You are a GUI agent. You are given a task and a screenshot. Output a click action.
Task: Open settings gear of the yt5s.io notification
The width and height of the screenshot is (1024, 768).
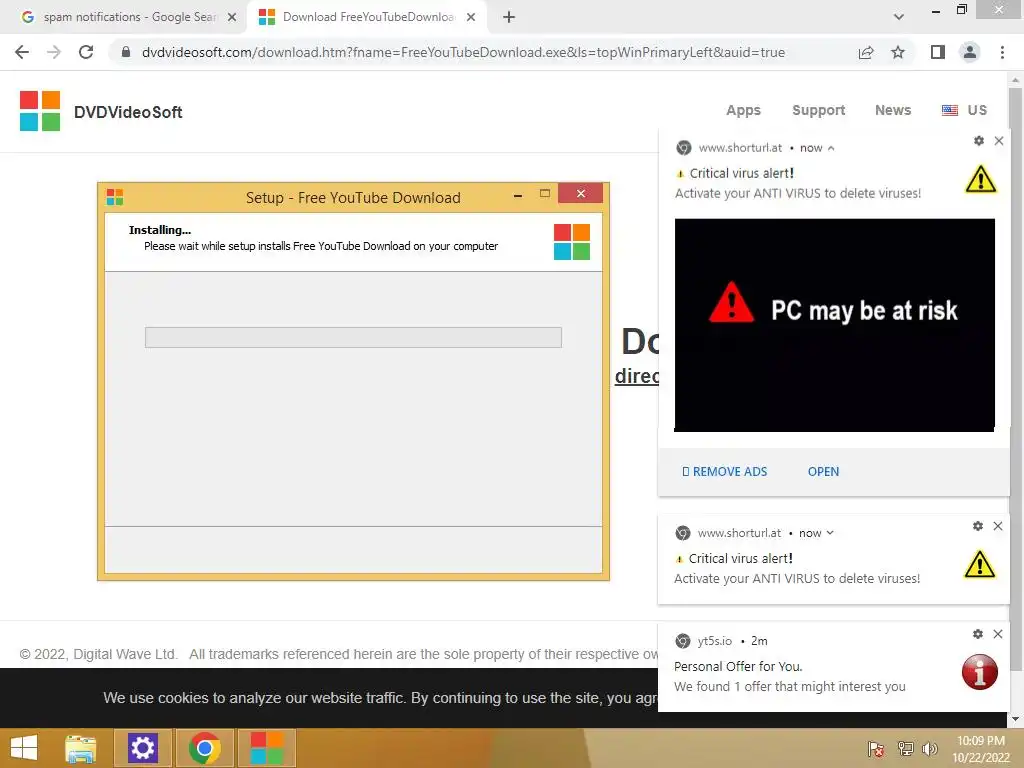[978, 634]
